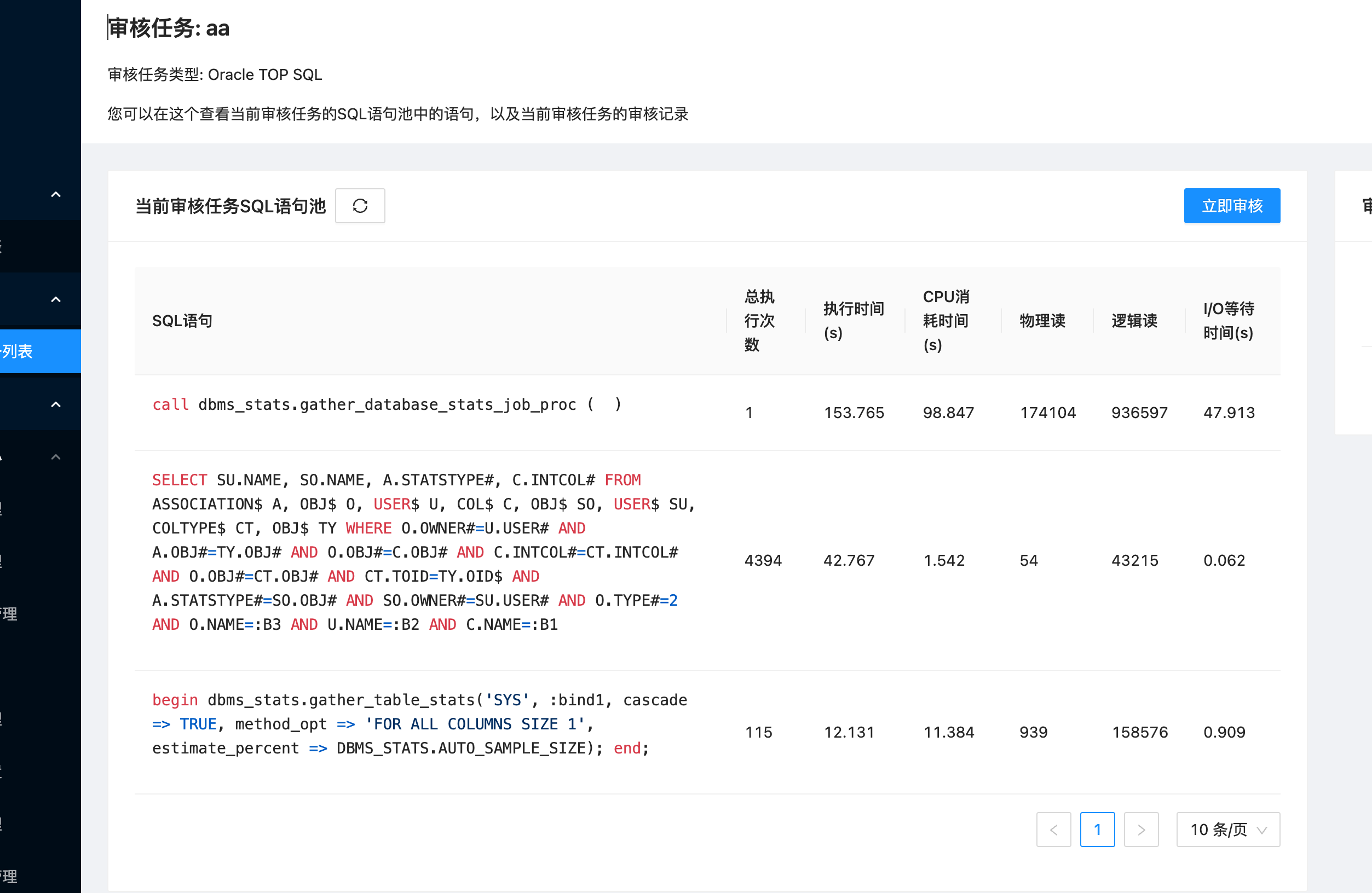Click the 立即审核 button

[1232, 206]
